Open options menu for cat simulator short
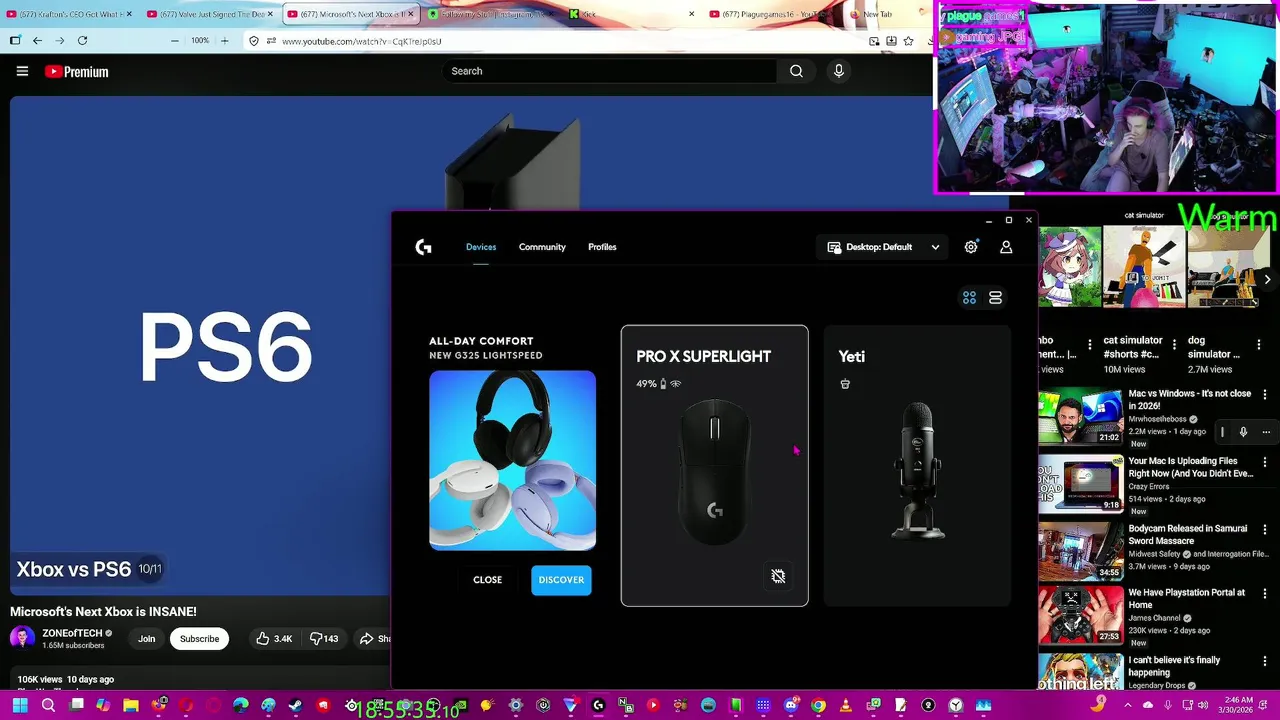The image size is (1280, 720). [1174, 344]
